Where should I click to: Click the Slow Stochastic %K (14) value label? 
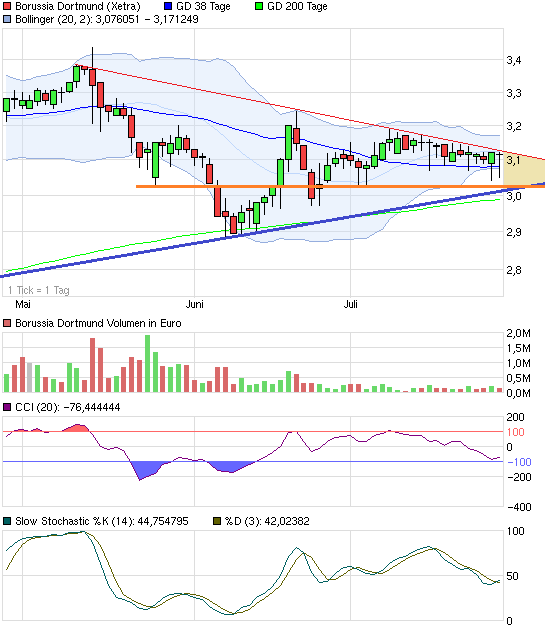tap(102, 521)
